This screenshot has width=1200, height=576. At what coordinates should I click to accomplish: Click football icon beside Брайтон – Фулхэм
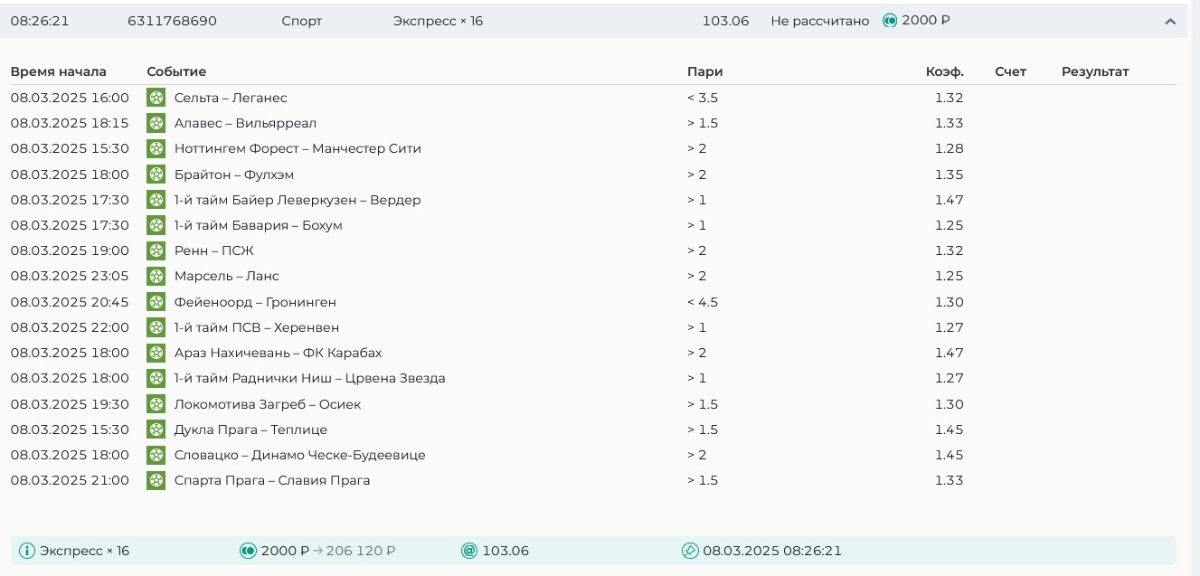coord(156,174)
